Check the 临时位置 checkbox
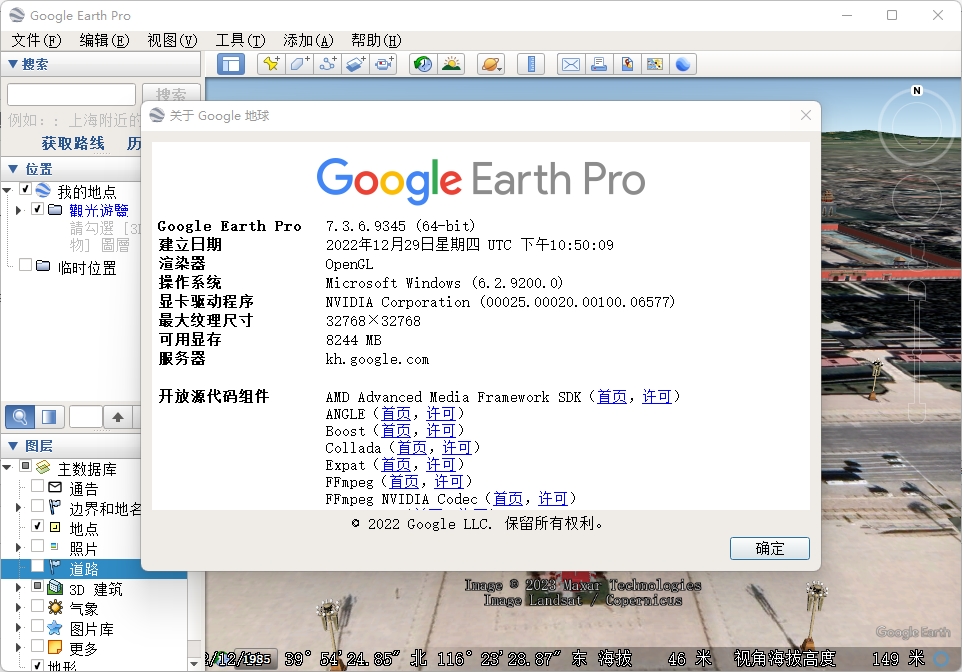962x672 pixels. pyautogui.click(x=25, y=266)
